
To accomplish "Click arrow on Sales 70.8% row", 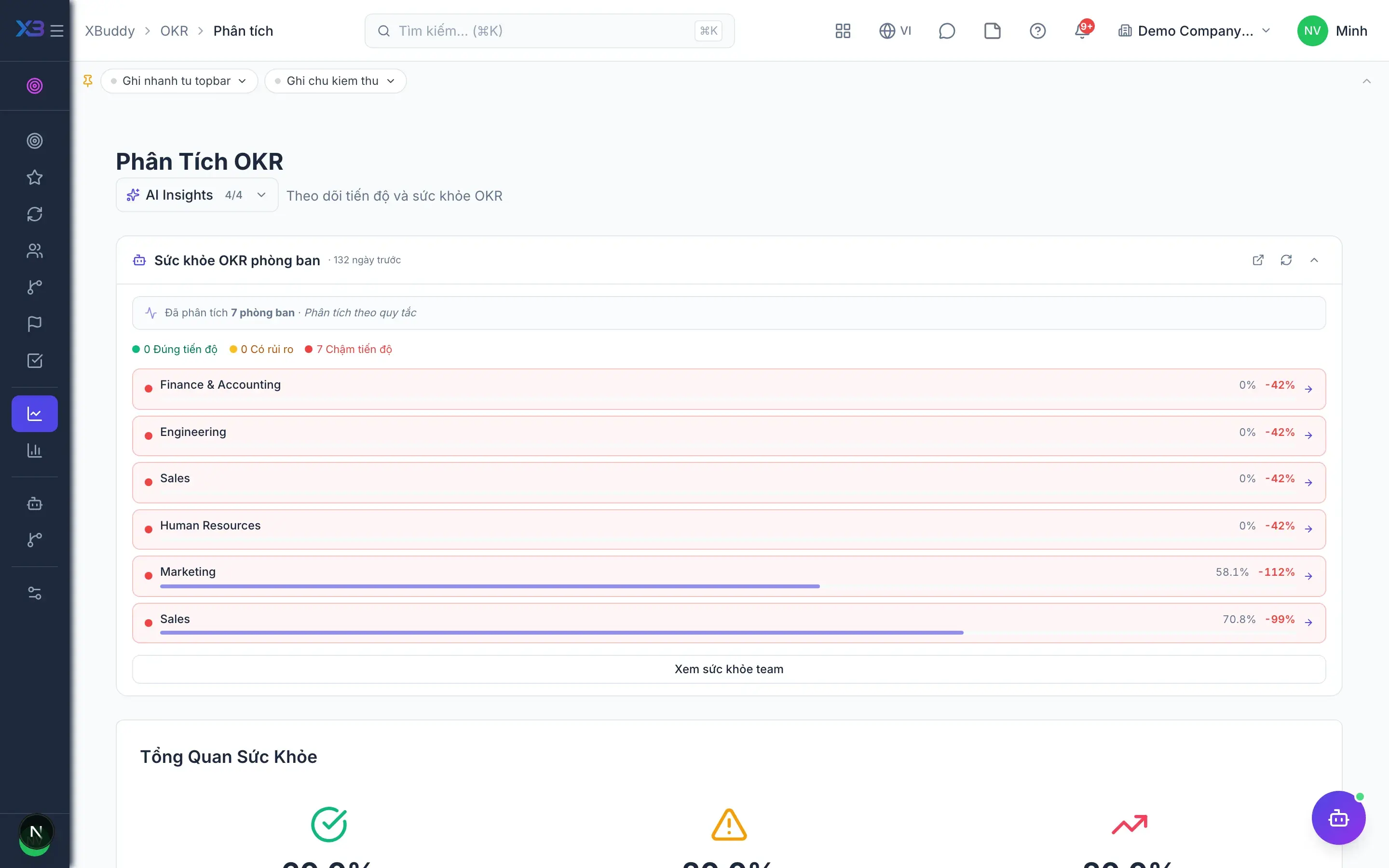I will 1308,622.
